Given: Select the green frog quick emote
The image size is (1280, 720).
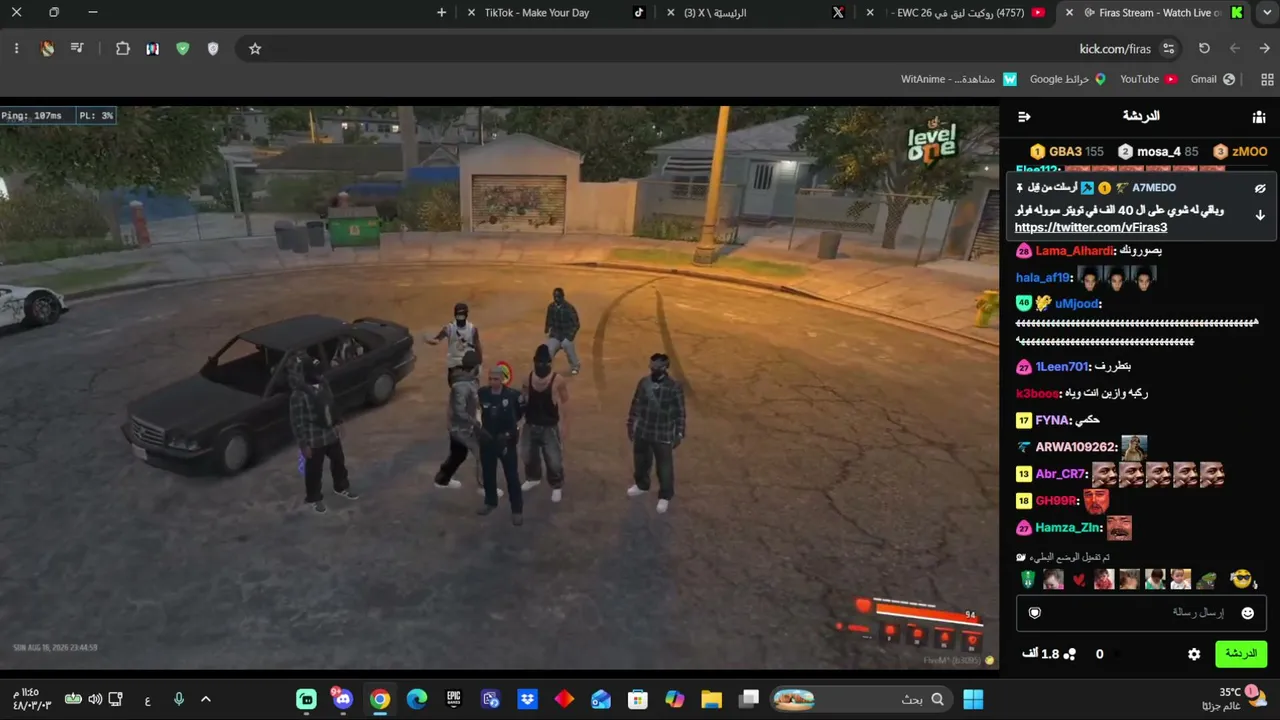Looking at the screenshot, I should point(1207,580).
